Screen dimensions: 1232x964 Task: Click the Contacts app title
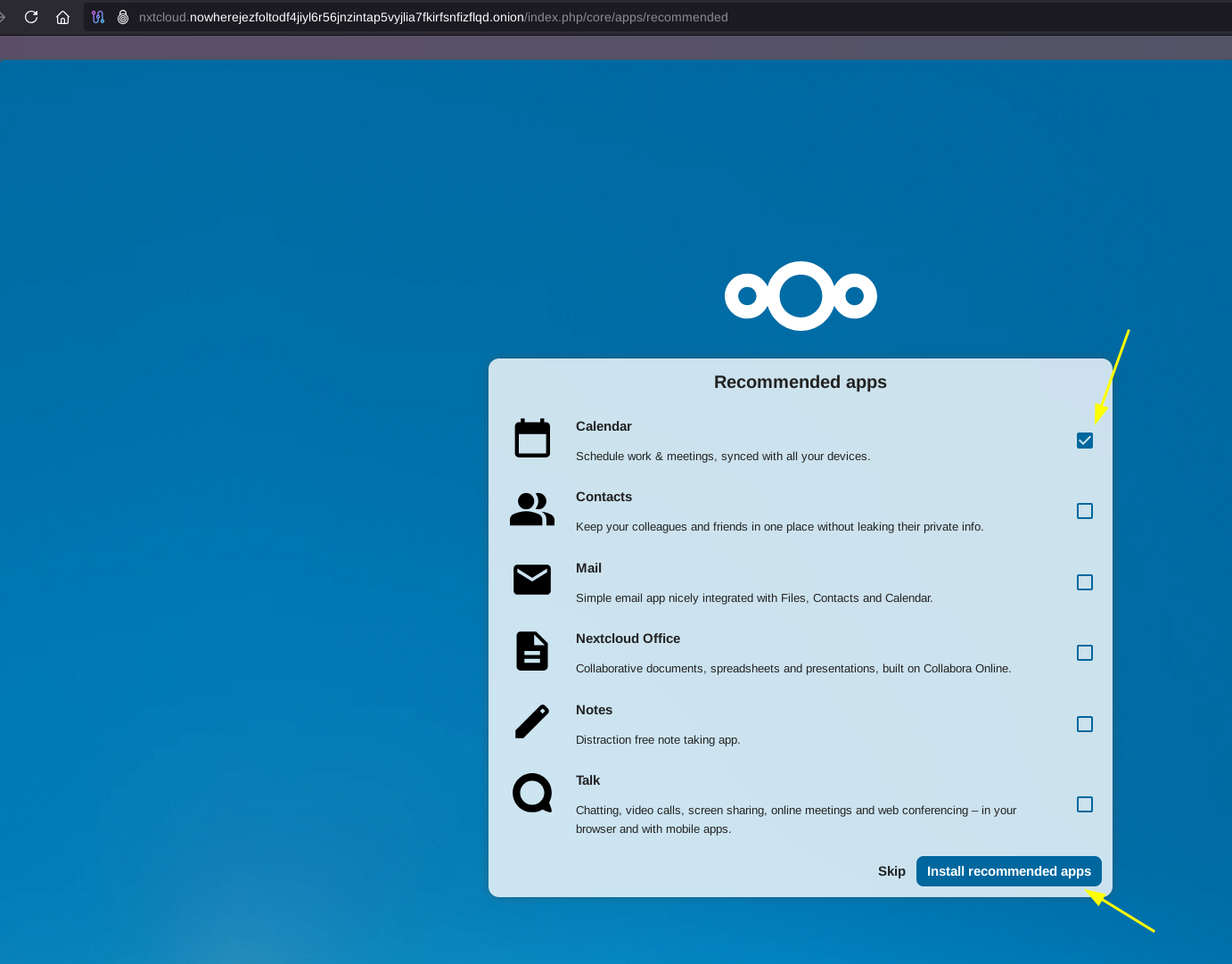pyautogui.click(x=604, y=497)
